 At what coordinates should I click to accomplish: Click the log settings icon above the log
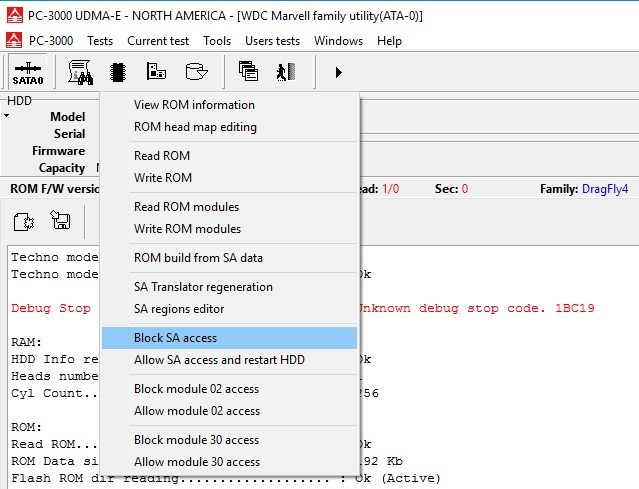tap(24, 222)
